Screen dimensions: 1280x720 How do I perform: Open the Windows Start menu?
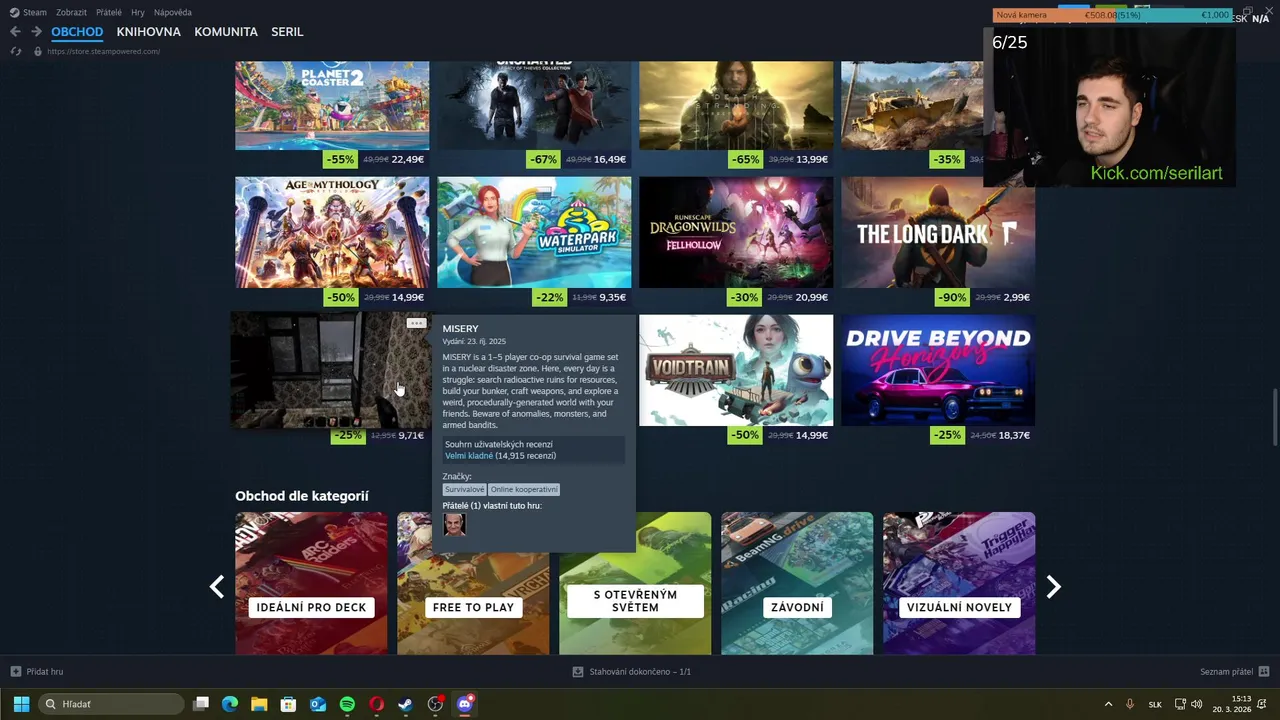coord(21,704)
